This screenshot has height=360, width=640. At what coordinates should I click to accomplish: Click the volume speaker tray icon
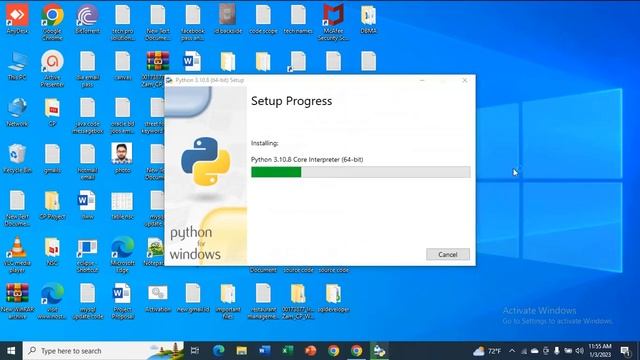click(579, 351)
